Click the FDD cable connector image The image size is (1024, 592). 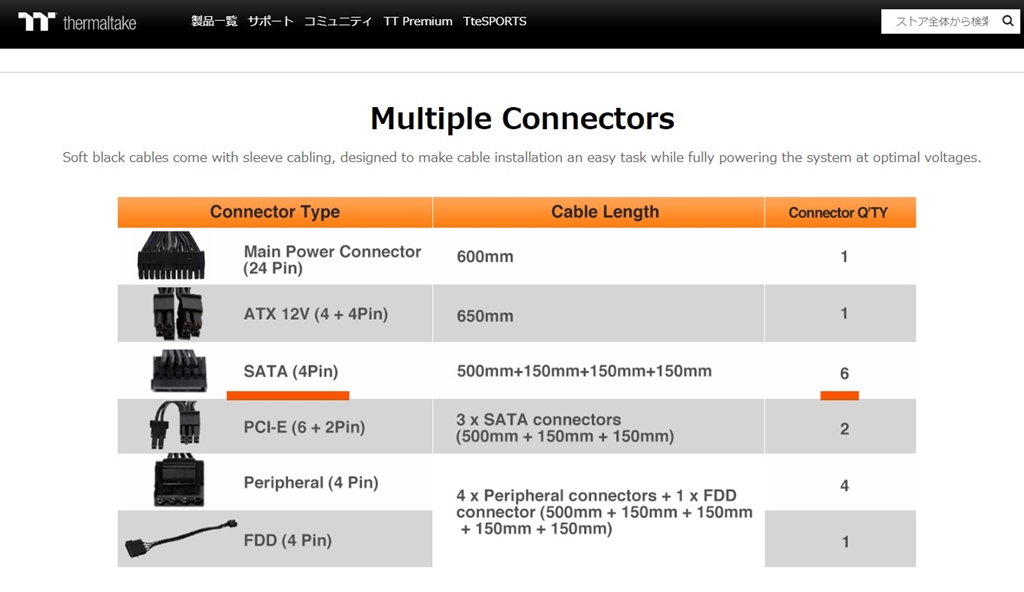coord(180,540)
